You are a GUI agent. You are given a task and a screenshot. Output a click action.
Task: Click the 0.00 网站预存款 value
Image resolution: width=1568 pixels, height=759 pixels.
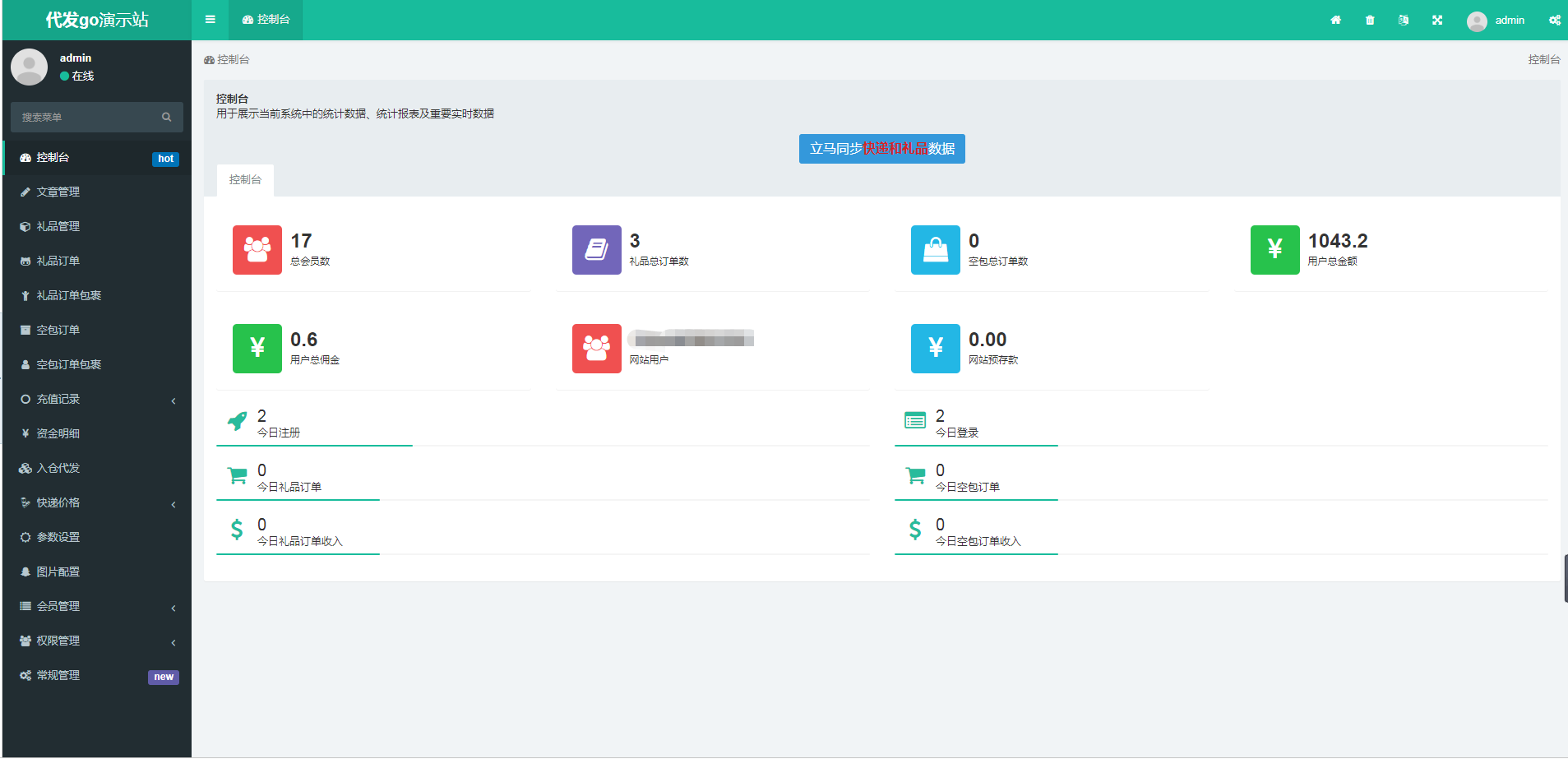(x=988, y=340)
